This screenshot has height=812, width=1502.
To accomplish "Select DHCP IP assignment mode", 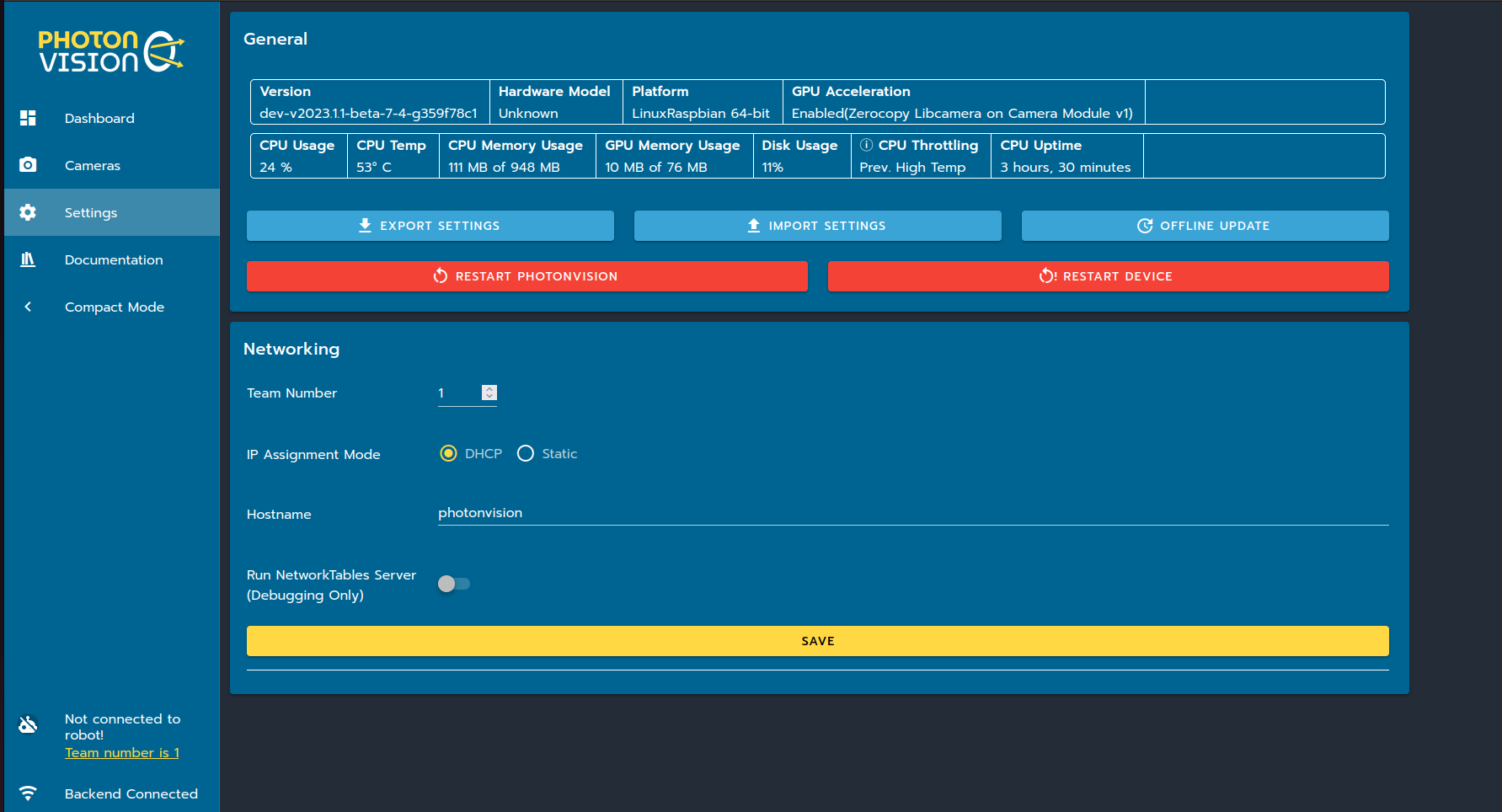I will [x=449, y=454].
